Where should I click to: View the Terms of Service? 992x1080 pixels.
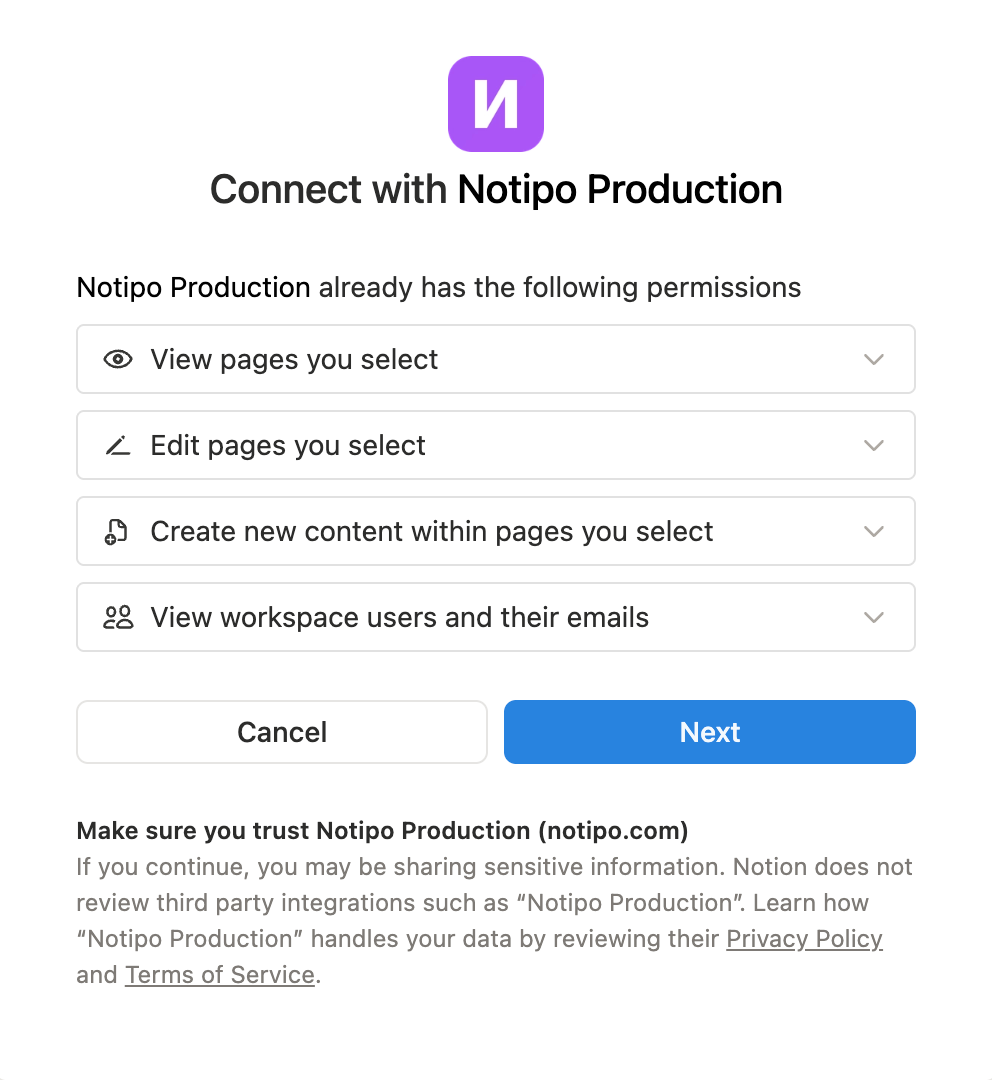coord(219,975)
